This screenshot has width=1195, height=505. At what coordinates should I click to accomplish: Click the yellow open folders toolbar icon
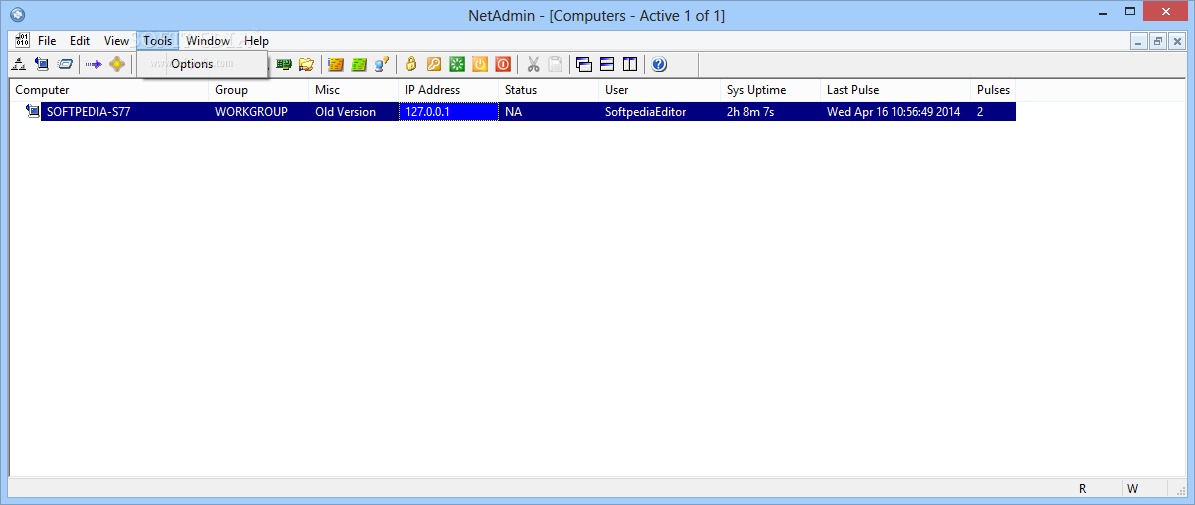pyautogui.click(x=306, y=65)
